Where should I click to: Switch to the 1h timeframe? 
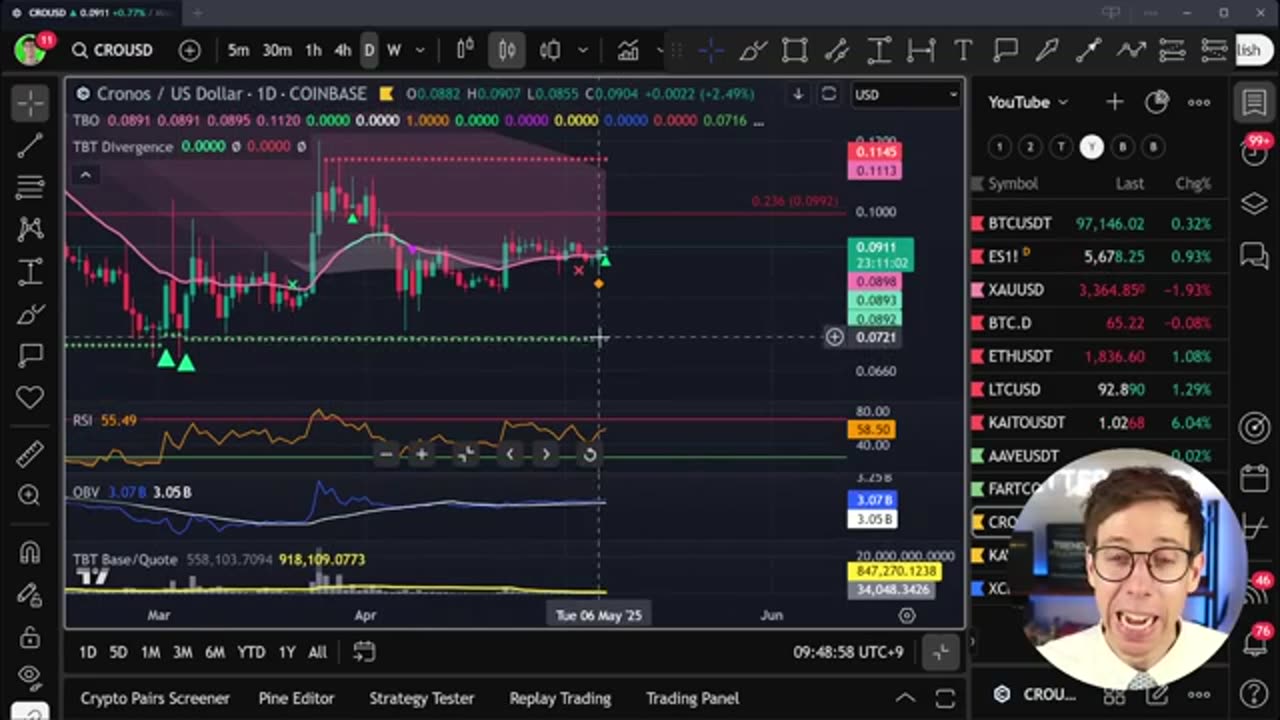[x=313, y=50]
